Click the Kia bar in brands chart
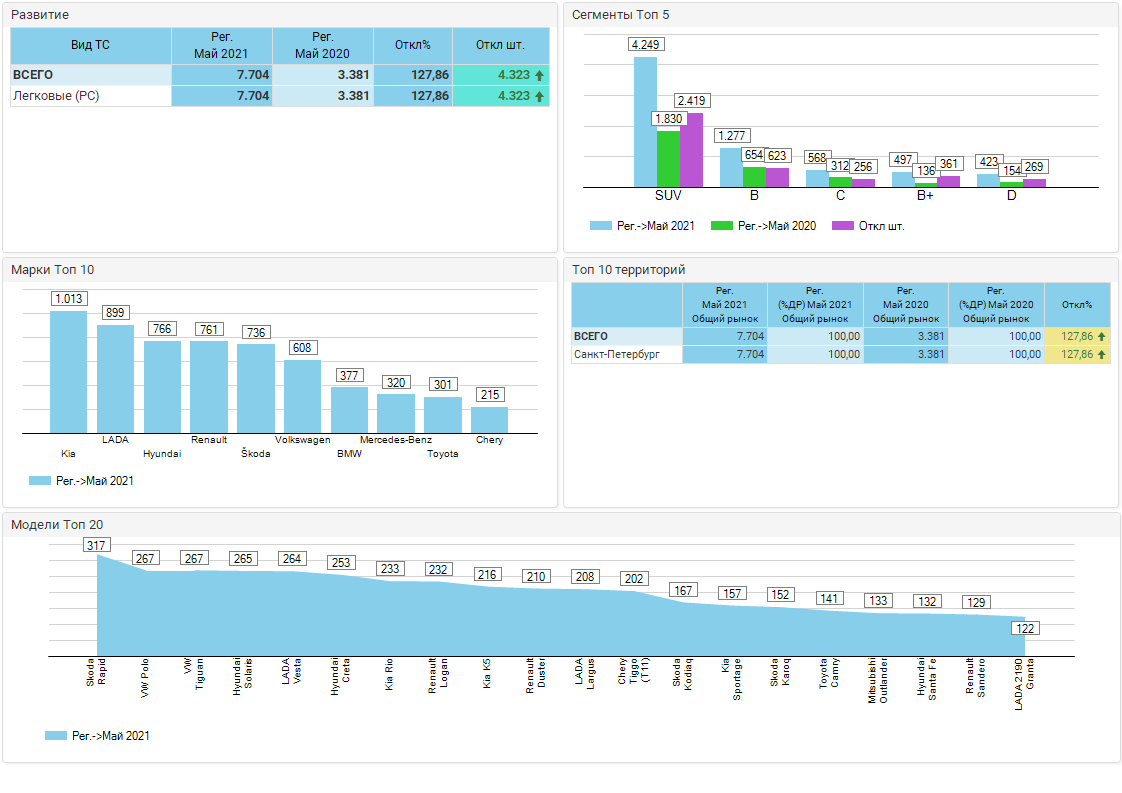The height and width of the screenshot is (793, 1122). pos(69,372)
